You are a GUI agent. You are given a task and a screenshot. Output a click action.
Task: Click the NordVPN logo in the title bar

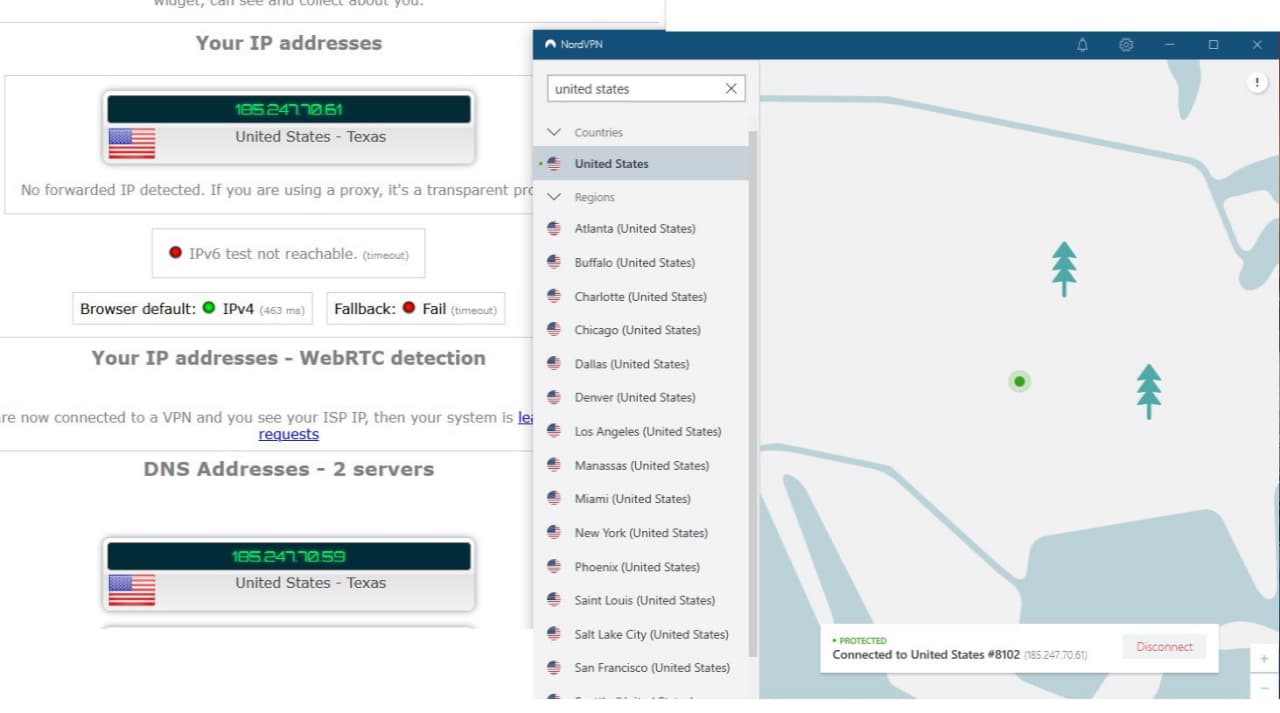tap(550, 45)
